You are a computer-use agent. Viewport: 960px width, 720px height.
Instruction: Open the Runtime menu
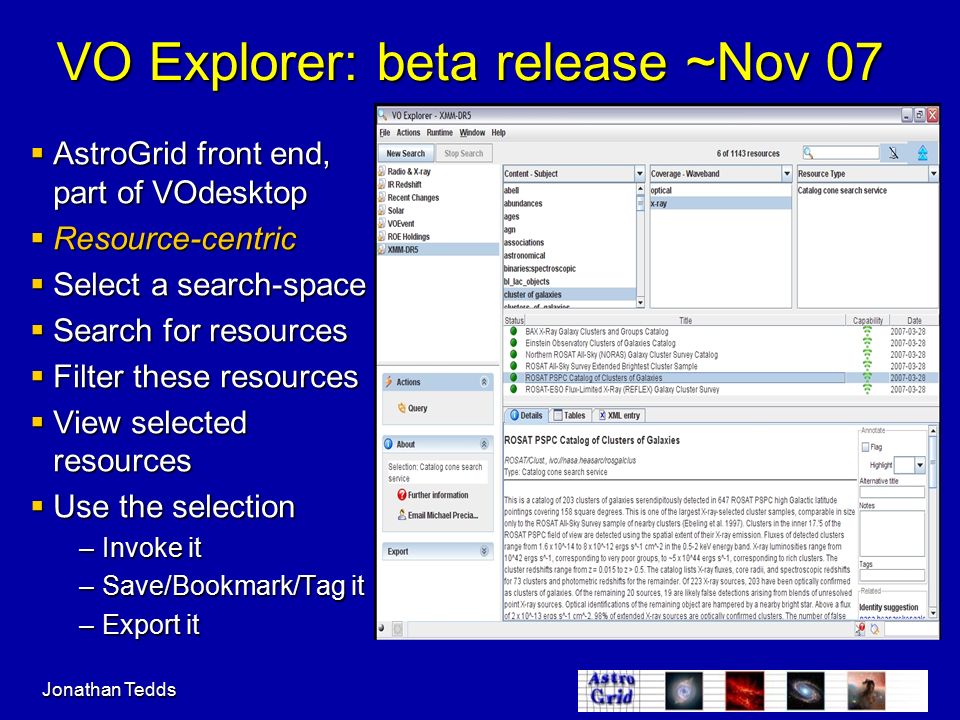(440, 132)
